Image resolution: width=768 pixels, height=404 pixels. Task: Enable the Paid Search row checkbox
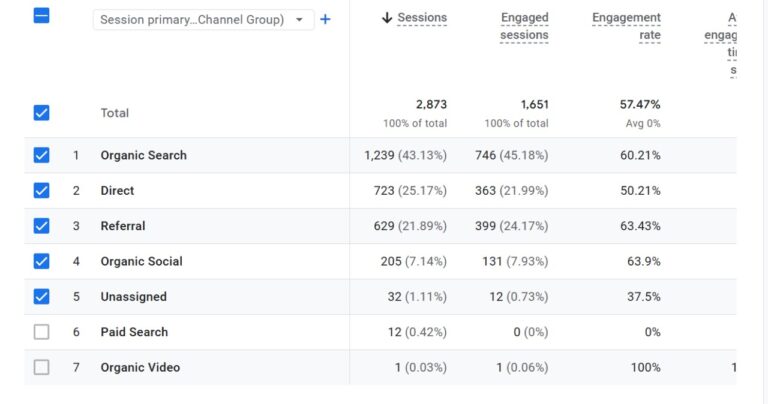point(41,332)
